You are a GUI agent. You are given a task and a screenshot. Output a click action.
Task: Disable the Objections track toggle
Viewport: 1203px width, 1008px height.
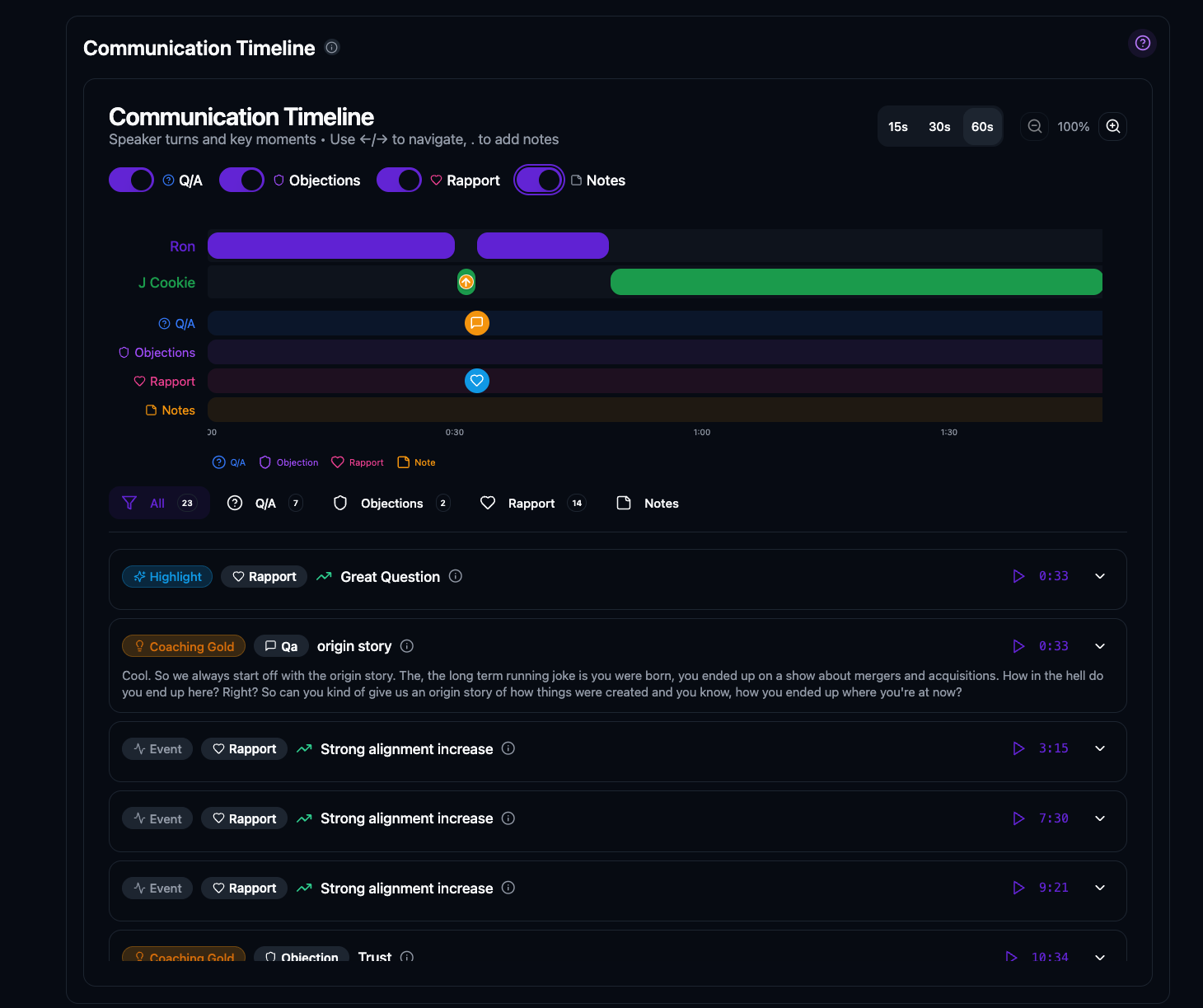(241, 181)
